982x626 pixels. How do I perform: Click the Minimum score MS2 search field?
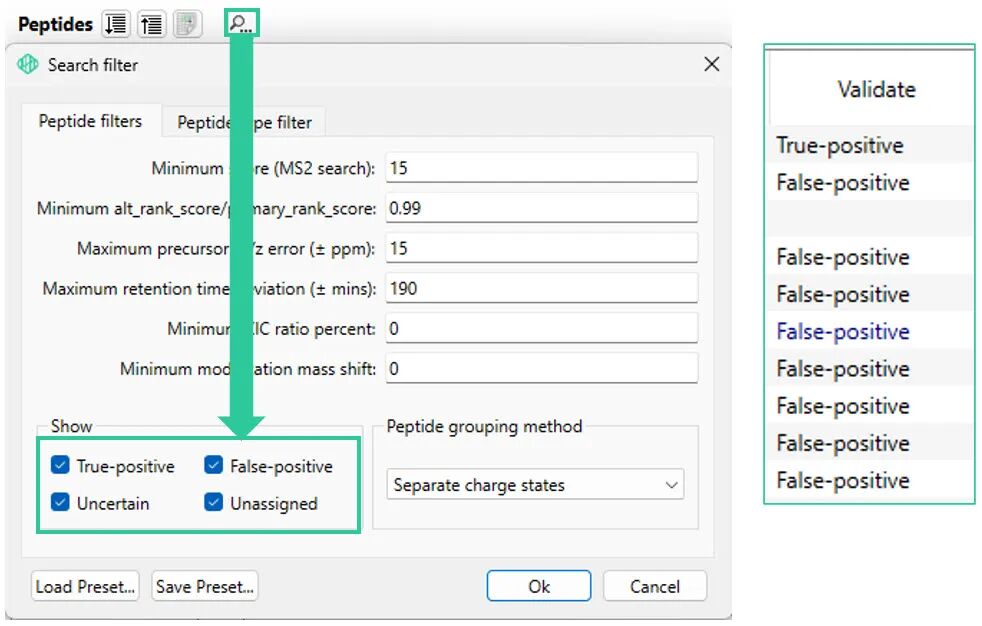pos(541,168)
